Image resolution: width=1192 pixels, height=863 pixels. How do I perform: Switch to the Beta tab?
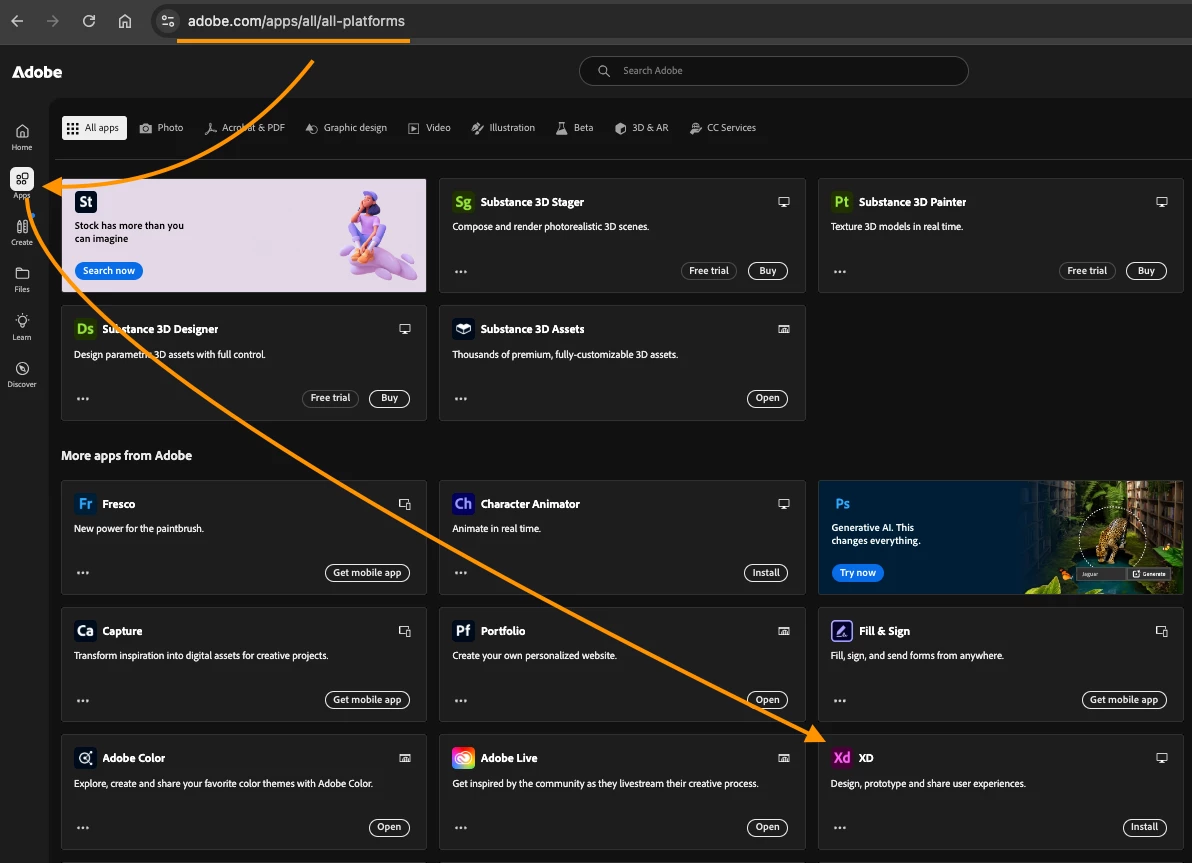coord(575,128)
